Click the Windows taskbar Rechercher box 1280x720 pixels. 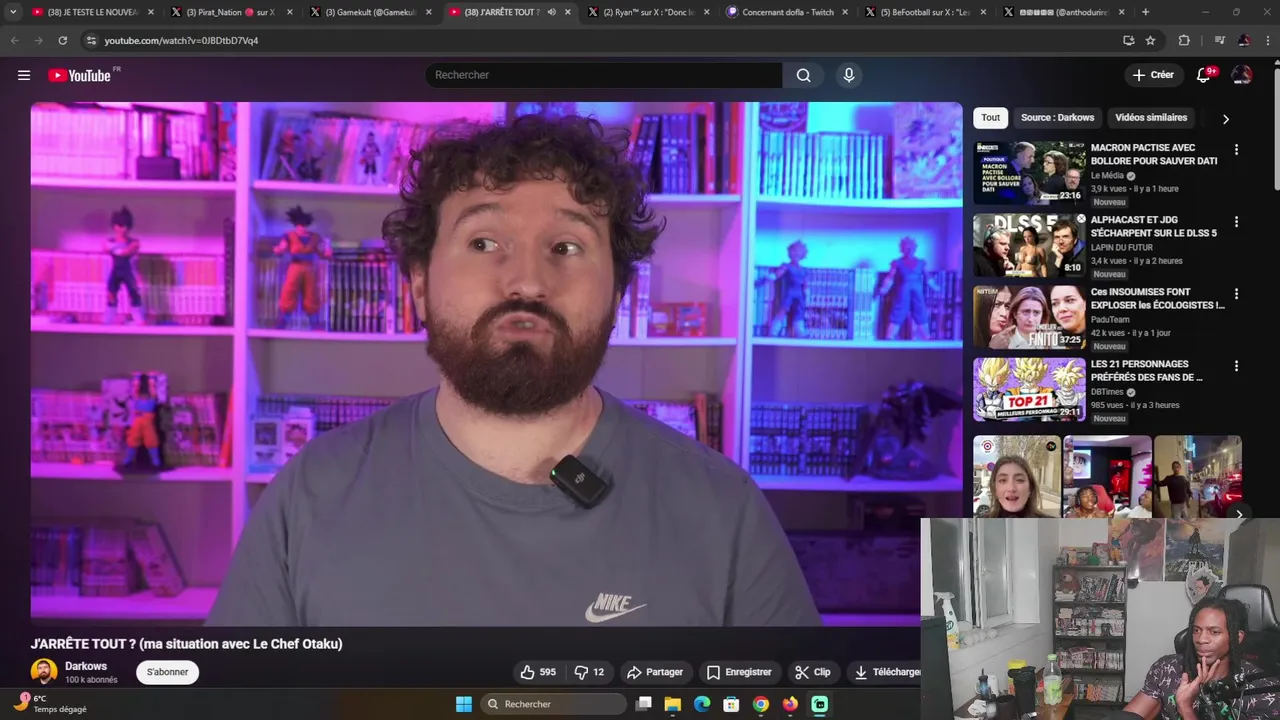click(553, 704)
